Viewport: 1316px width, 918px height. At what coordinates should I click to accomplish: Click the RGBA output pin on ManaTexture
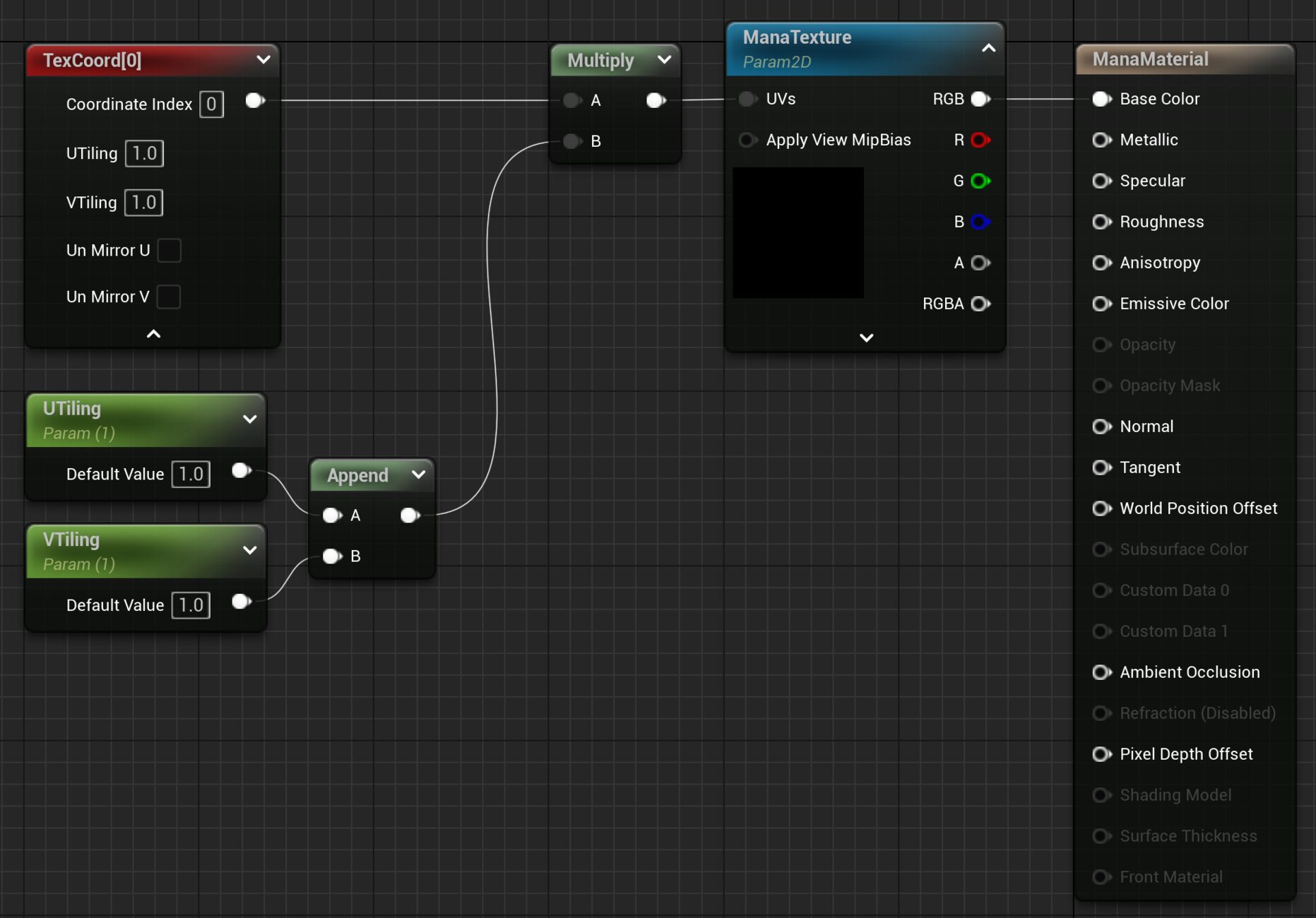(x=980, y=304)
